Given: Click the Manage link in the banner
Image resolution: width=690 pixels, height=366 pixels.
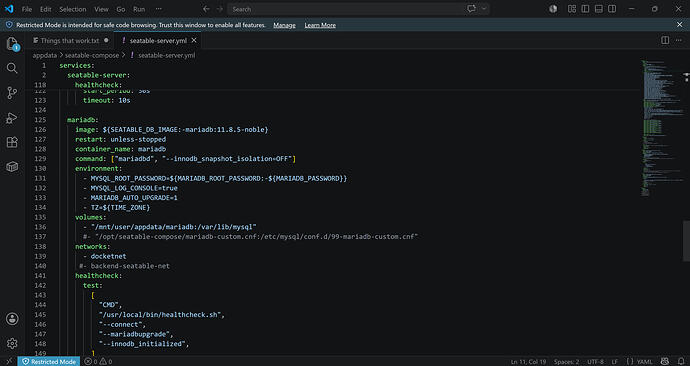Looking at the screenshot, I should pos(284,25).
